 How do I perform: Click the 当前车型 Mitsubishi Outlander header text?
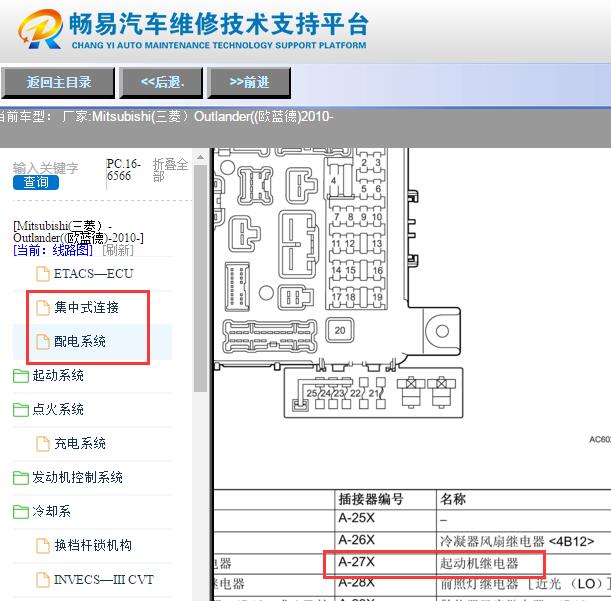166,117
